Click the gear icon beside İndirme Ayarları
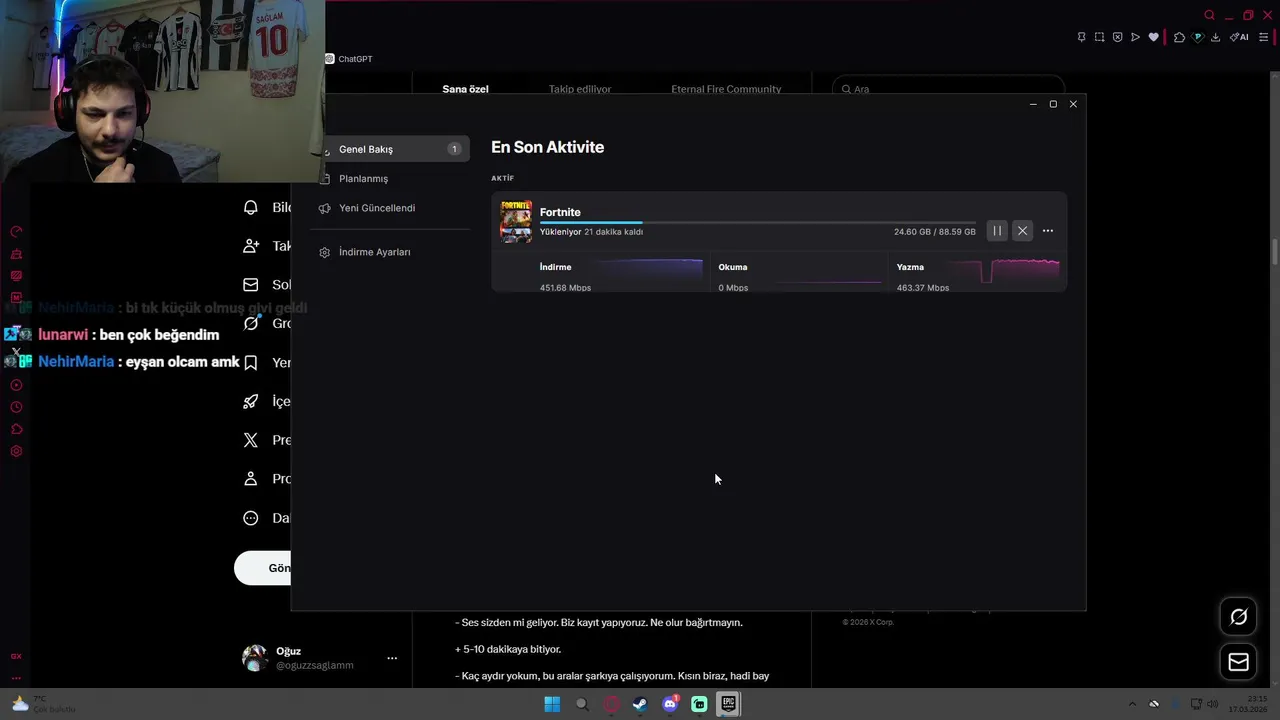 (325, 253)
